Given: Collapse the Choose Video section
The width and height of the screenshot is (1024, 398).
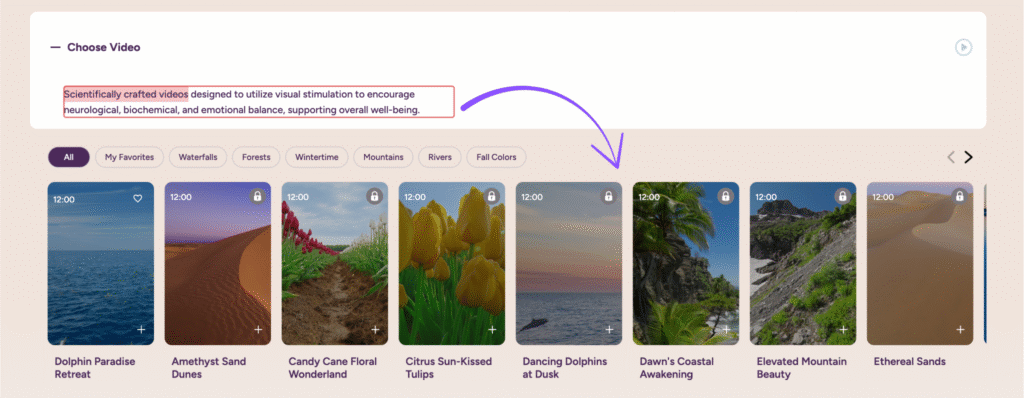Looking at the screenshot, I should click(56, 47).
